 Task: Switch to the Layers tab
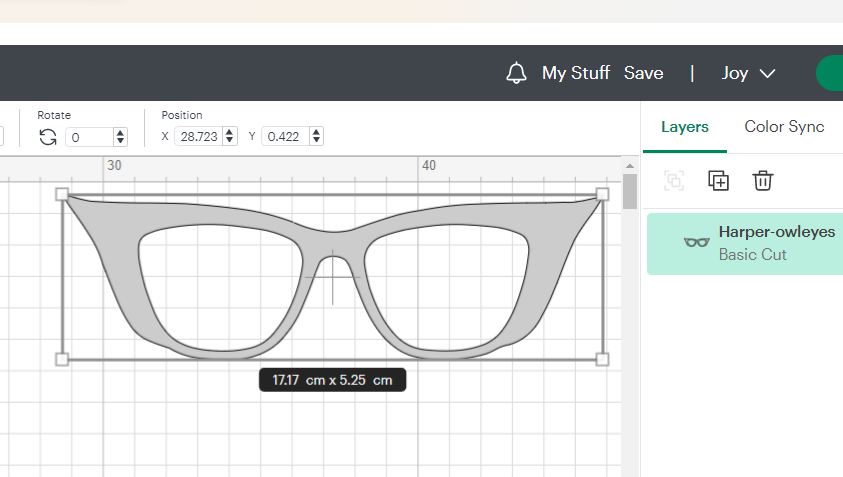[x=685, y=127]
